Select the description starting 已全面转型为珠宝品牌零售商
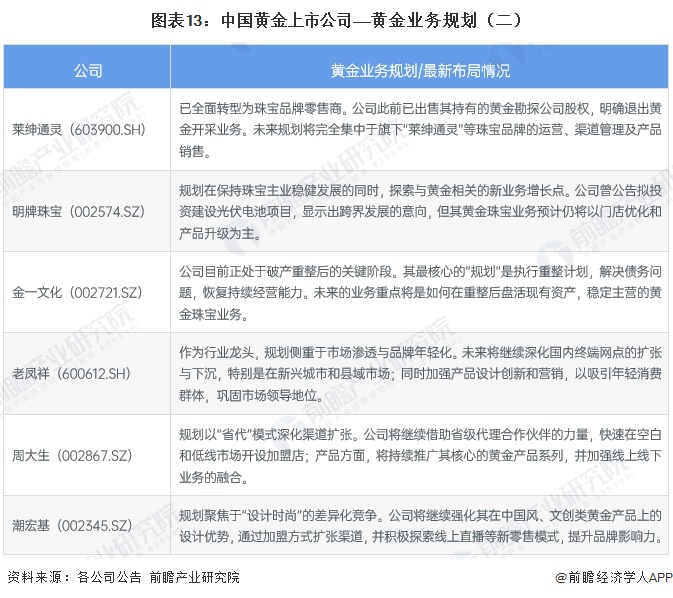The width and height of the screenshot is (673, 598). pyautogui.click(x=420, y=130)
